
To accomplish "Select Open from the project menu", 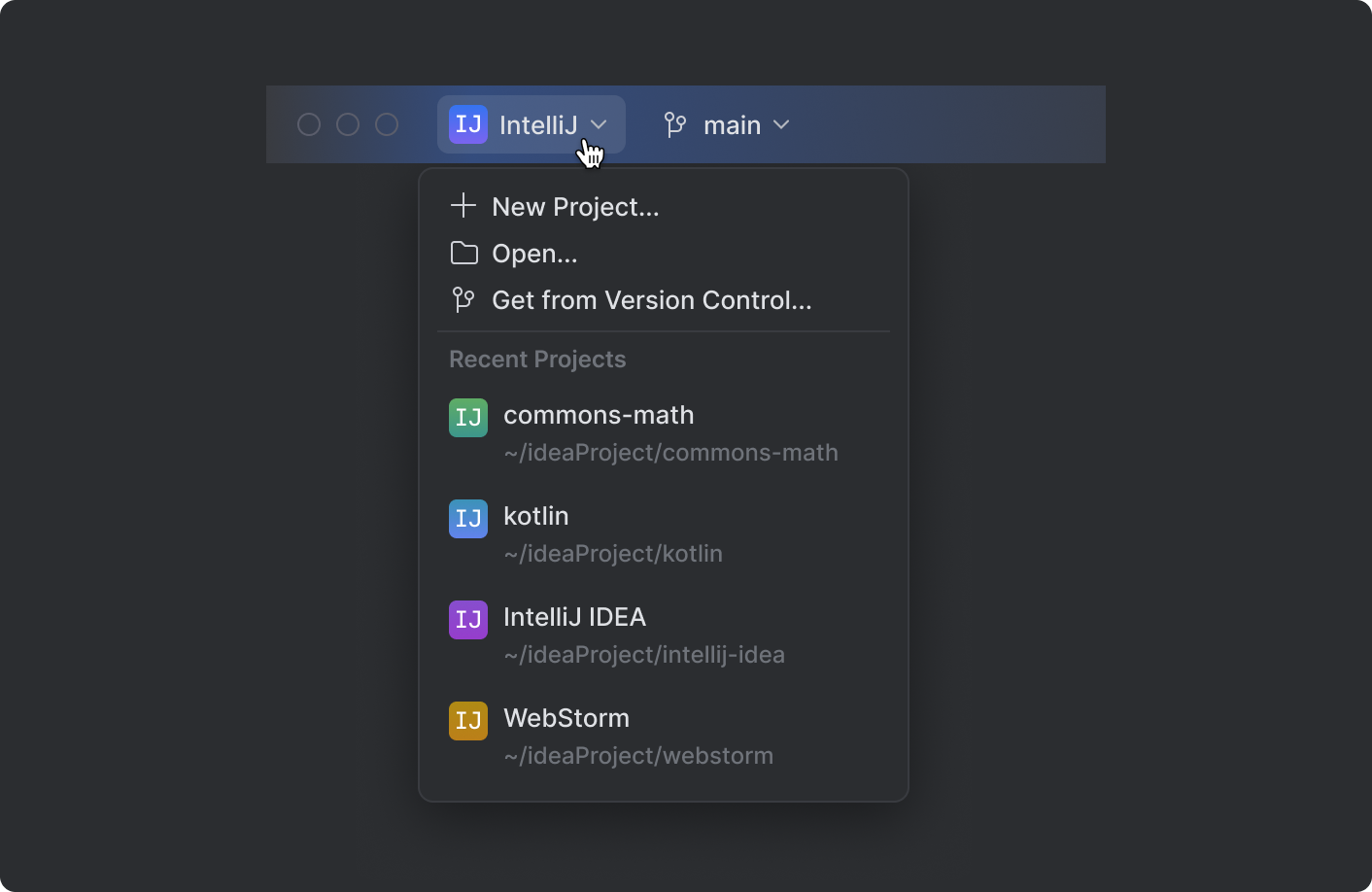I will [534, 253].
